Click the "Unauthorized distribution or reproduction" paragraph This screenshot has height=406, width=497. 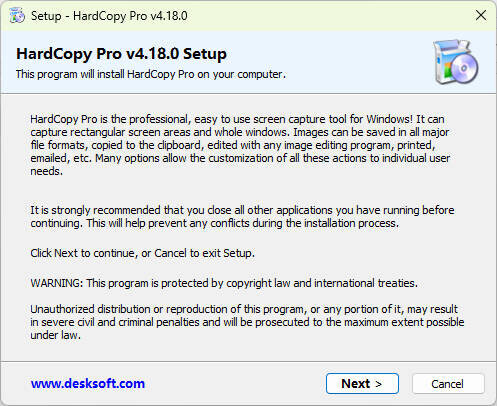pyautogui.click(x=247, y=322)
